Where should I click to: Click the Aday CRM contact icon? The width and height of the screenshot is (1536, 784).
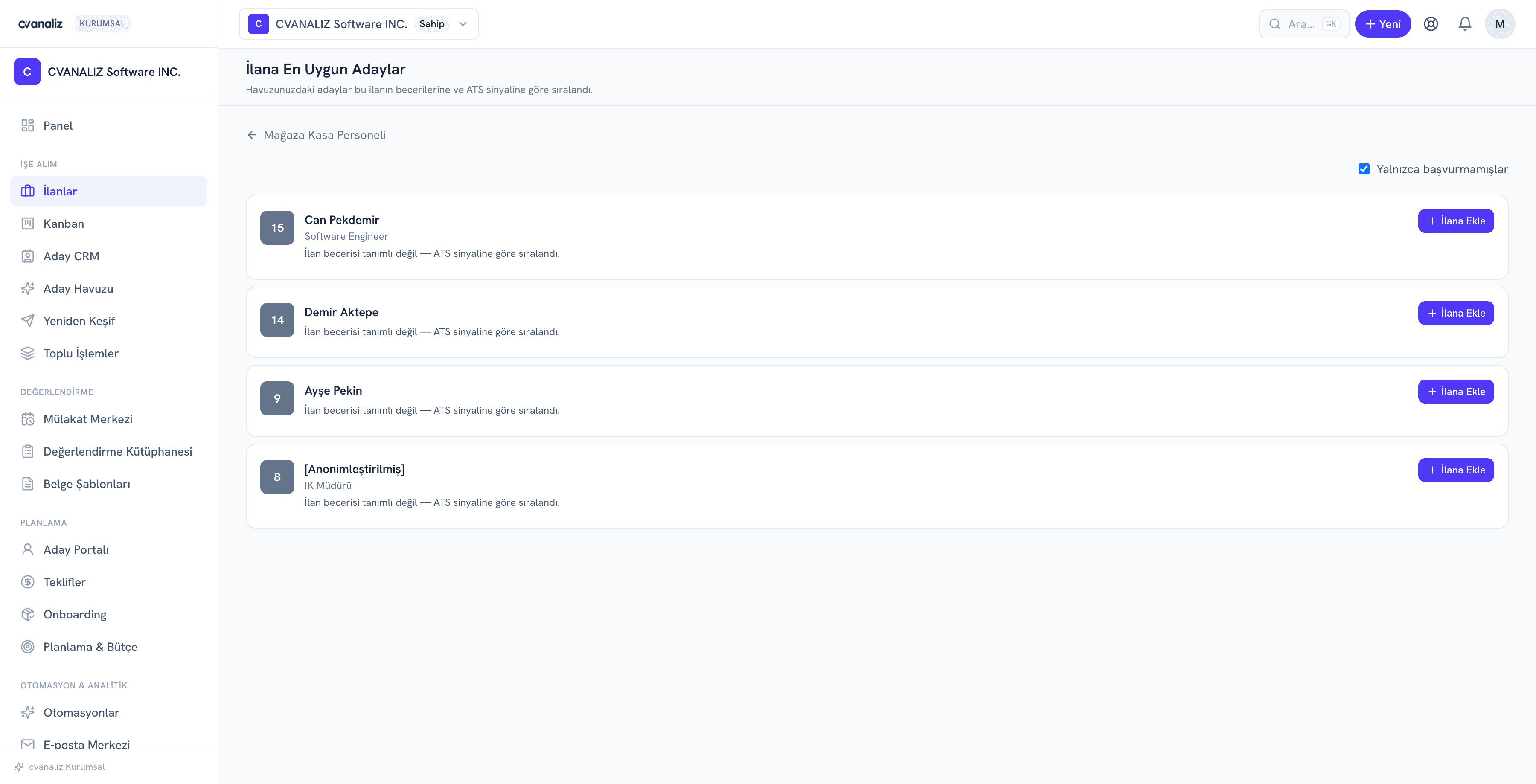[x=27, y=256]
